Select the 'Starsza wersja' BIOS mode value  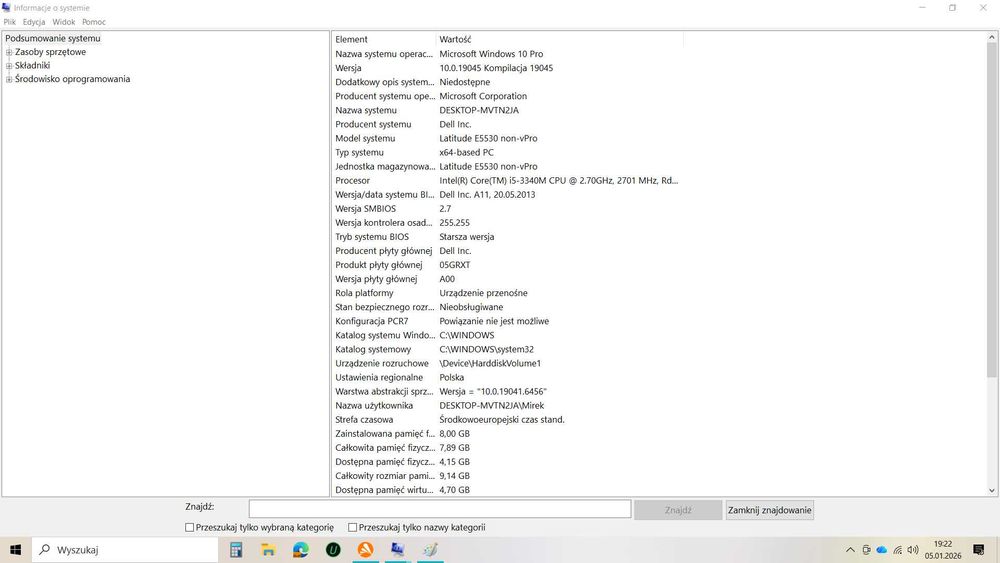[x=467, y=237]
